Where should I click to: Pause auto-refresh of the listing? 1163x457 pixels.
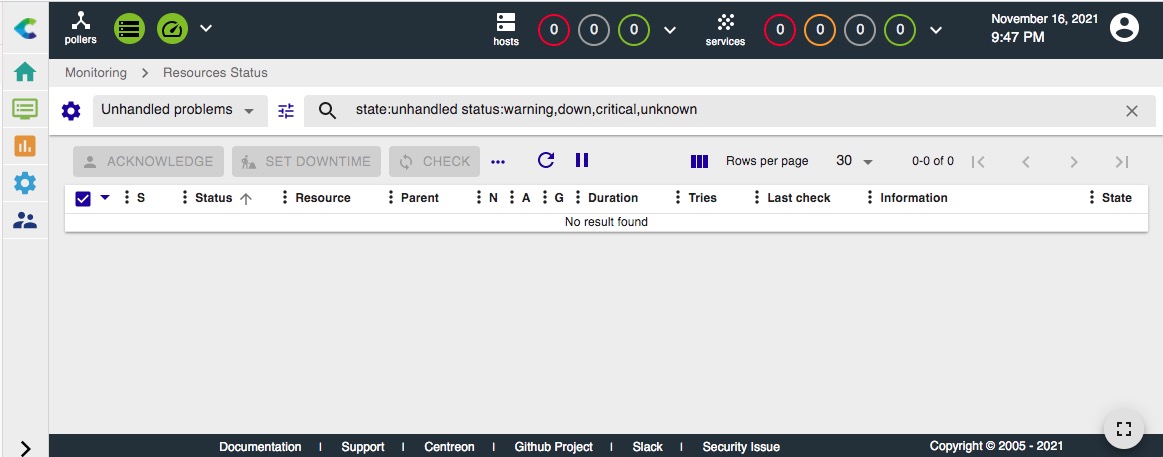click(x=582, y=160)
